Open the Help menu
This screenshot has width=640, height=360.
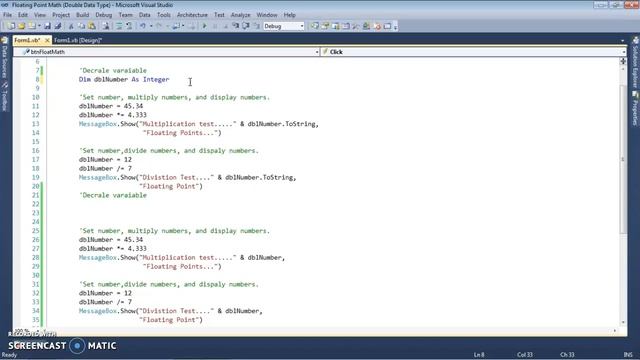[x=289, y=15]
